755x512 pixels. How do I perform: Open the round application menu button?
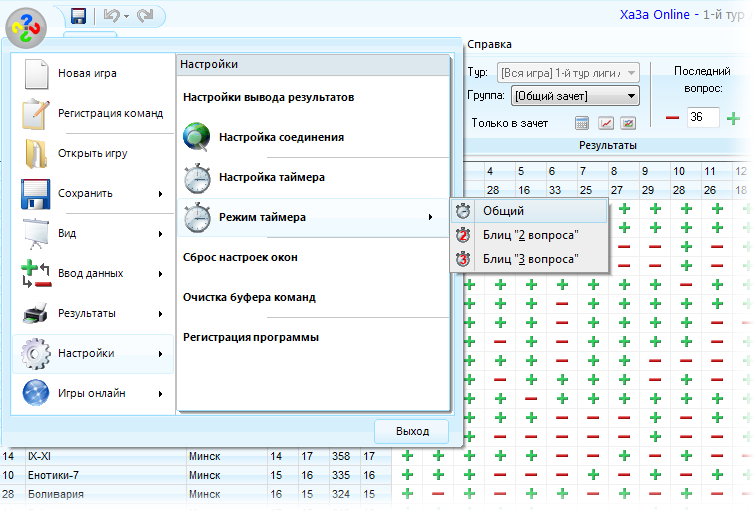coord(26,28)
